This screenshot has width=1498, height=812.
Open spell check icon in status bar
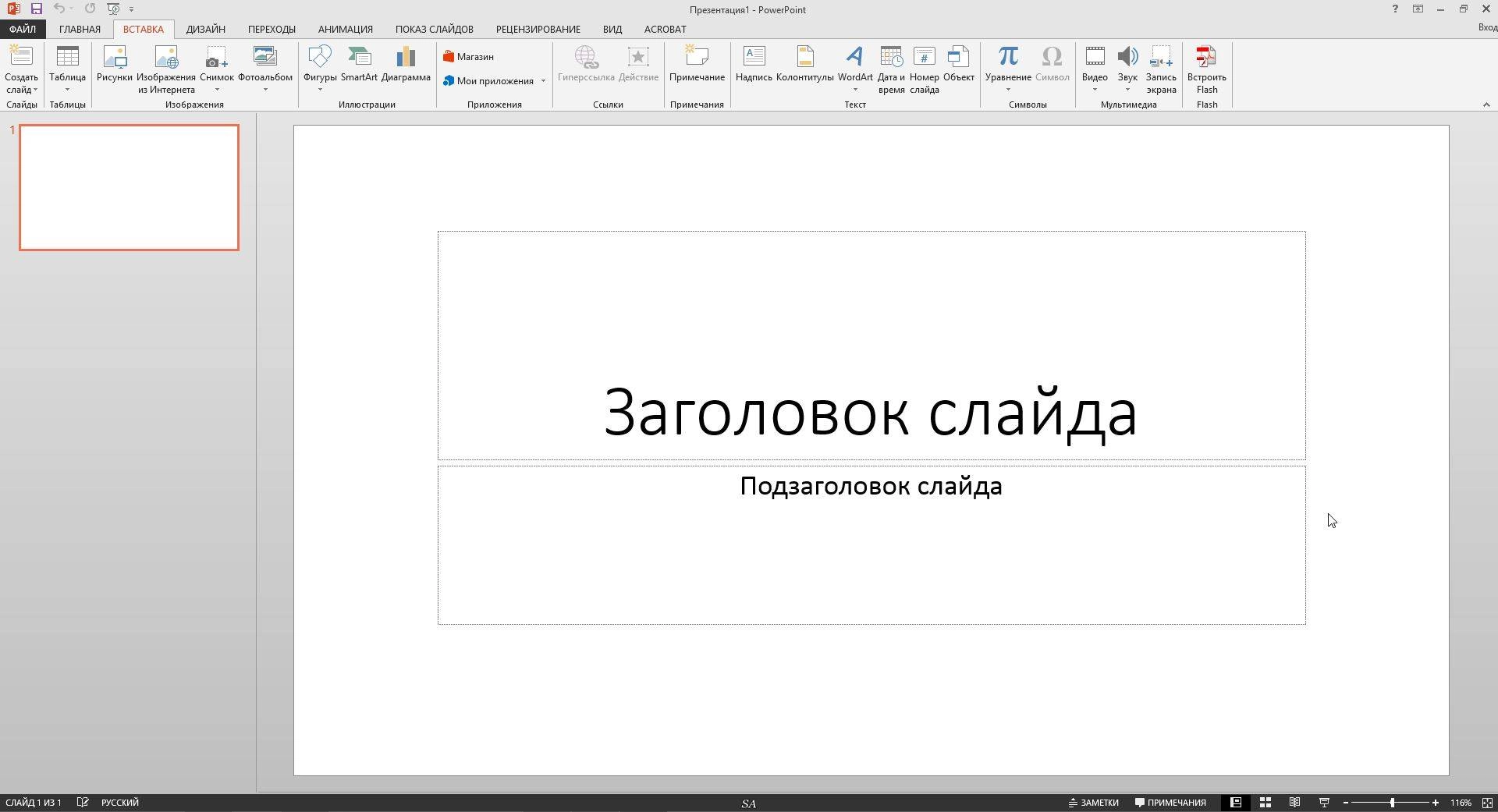[x=83, y=803]
